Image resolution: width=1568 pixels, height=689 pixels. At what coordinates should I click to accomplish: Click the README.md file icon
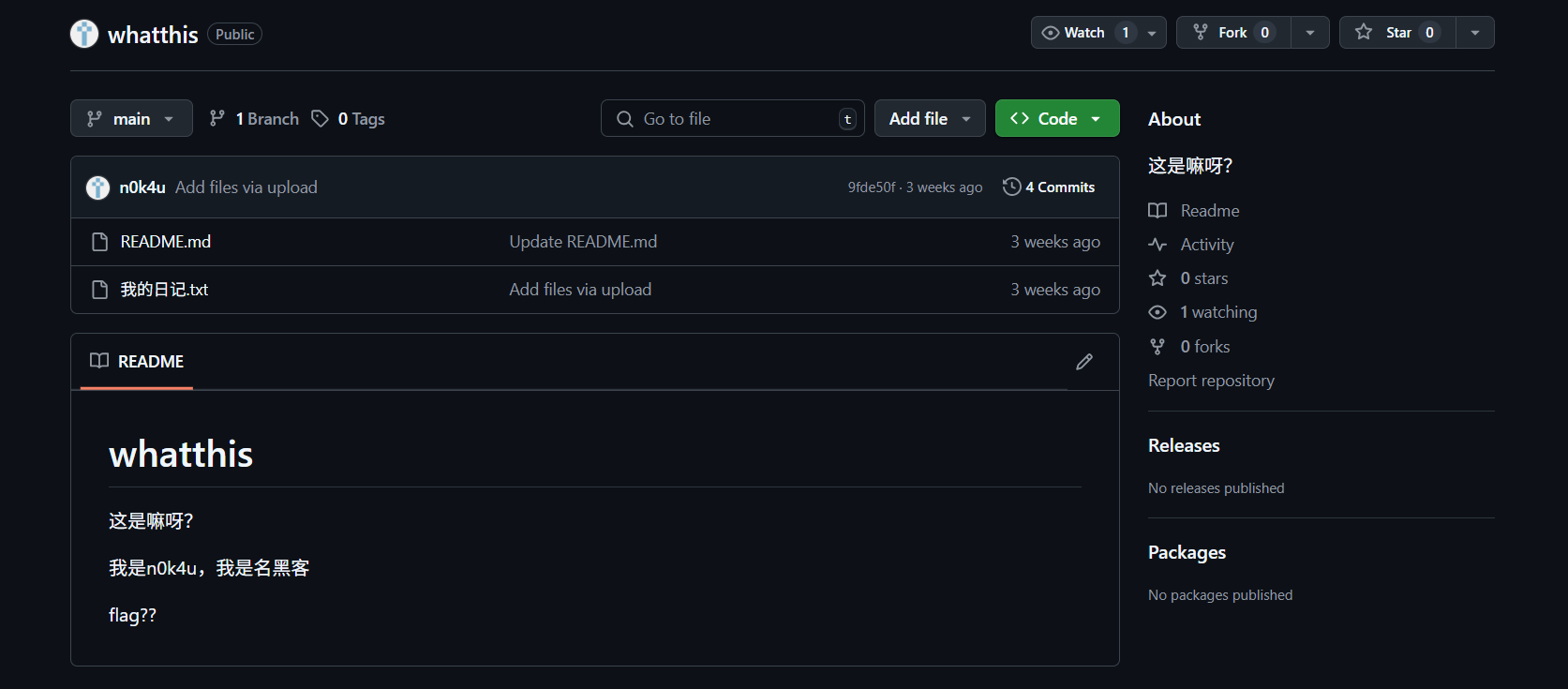[100, 242]
